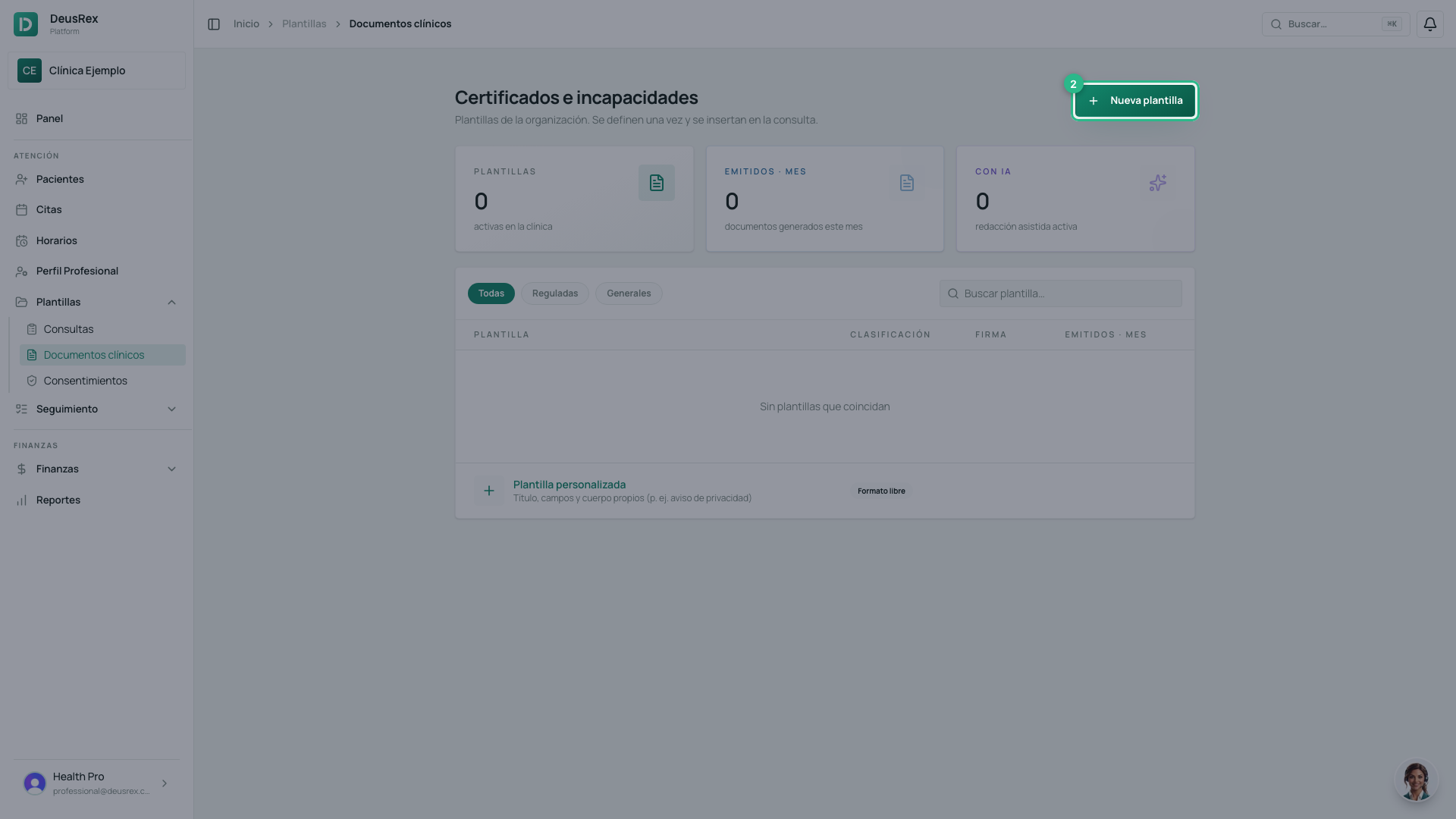Go to Plantillas breadcrumb

point(304,24)
